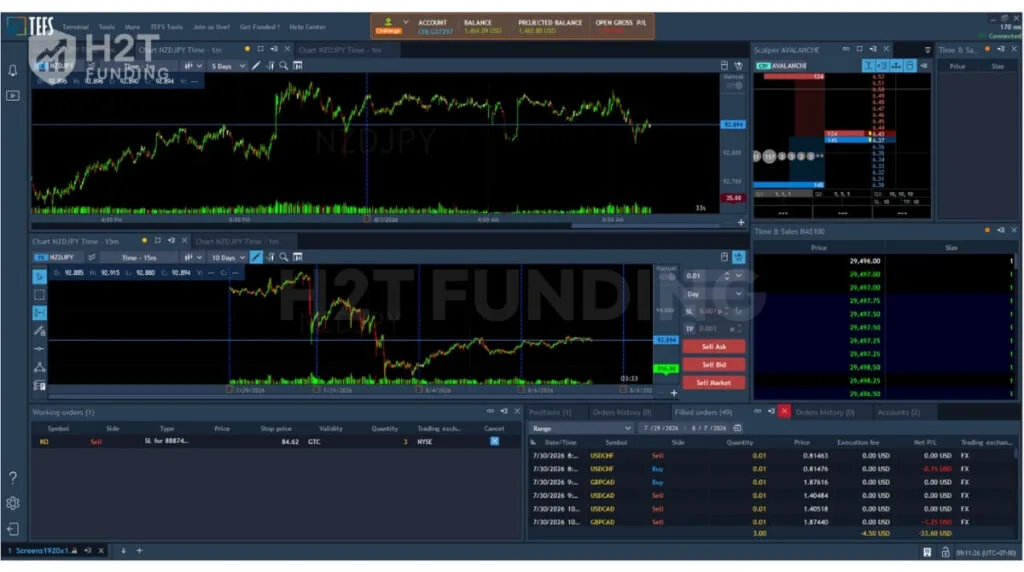Screen dimensions: 1024x572
Task: Click the NZDJPY symbol field in 15m chart
Action: tap(60, 258)
